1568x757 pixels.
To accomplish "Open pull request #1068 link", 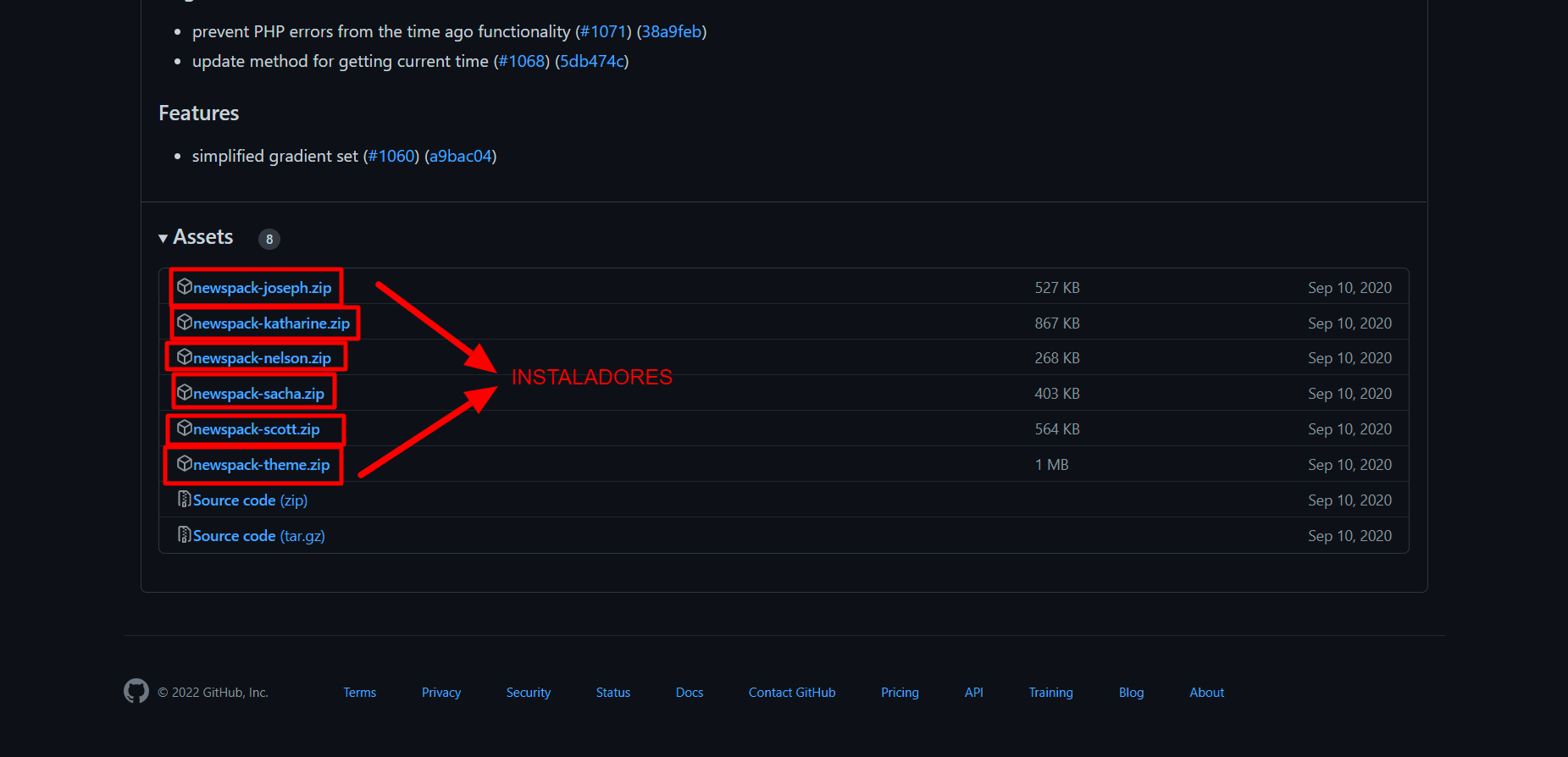I will pyautogui.click(x=522, y=61).
